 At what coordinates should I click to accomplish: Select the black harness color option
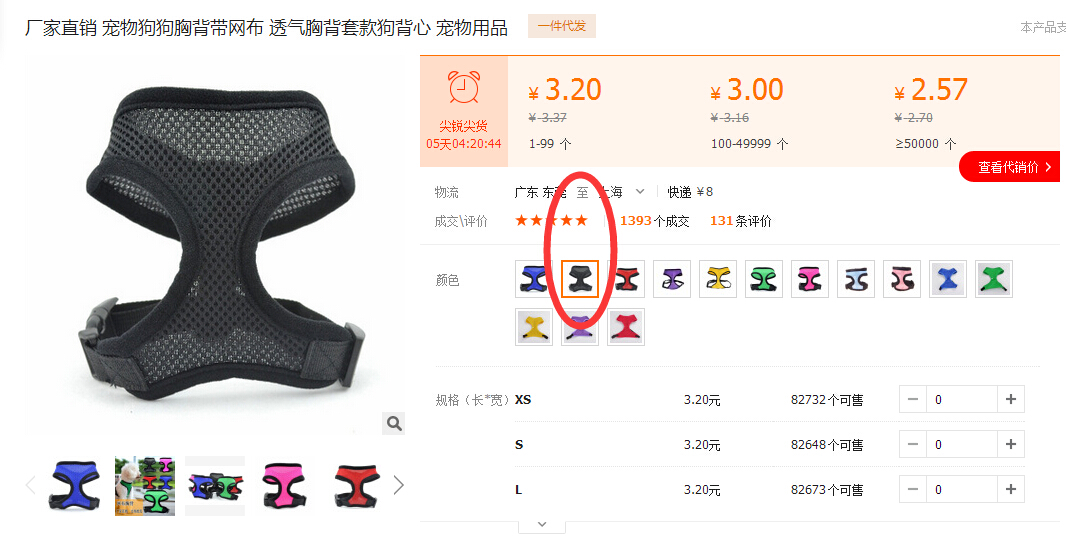coord(580,279)
